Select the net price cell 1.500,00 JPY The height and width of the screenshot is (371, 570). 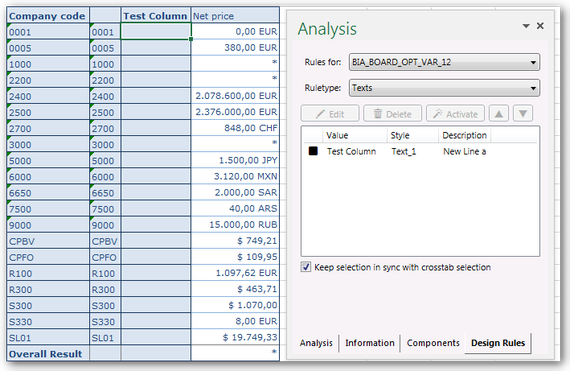tap(235, 160)
